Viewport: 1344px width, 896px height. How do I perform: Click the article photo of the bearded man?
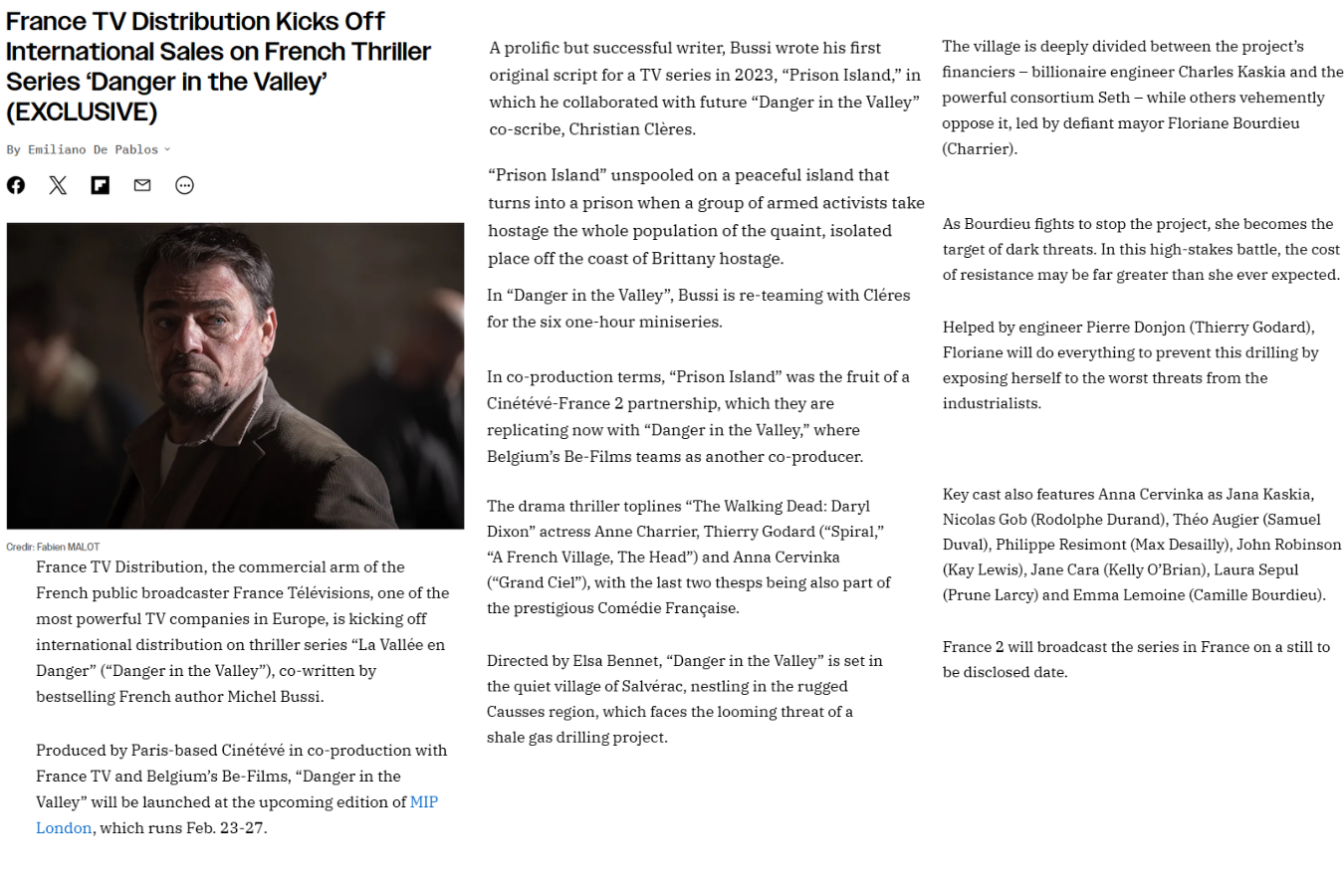tap(235, 375)
